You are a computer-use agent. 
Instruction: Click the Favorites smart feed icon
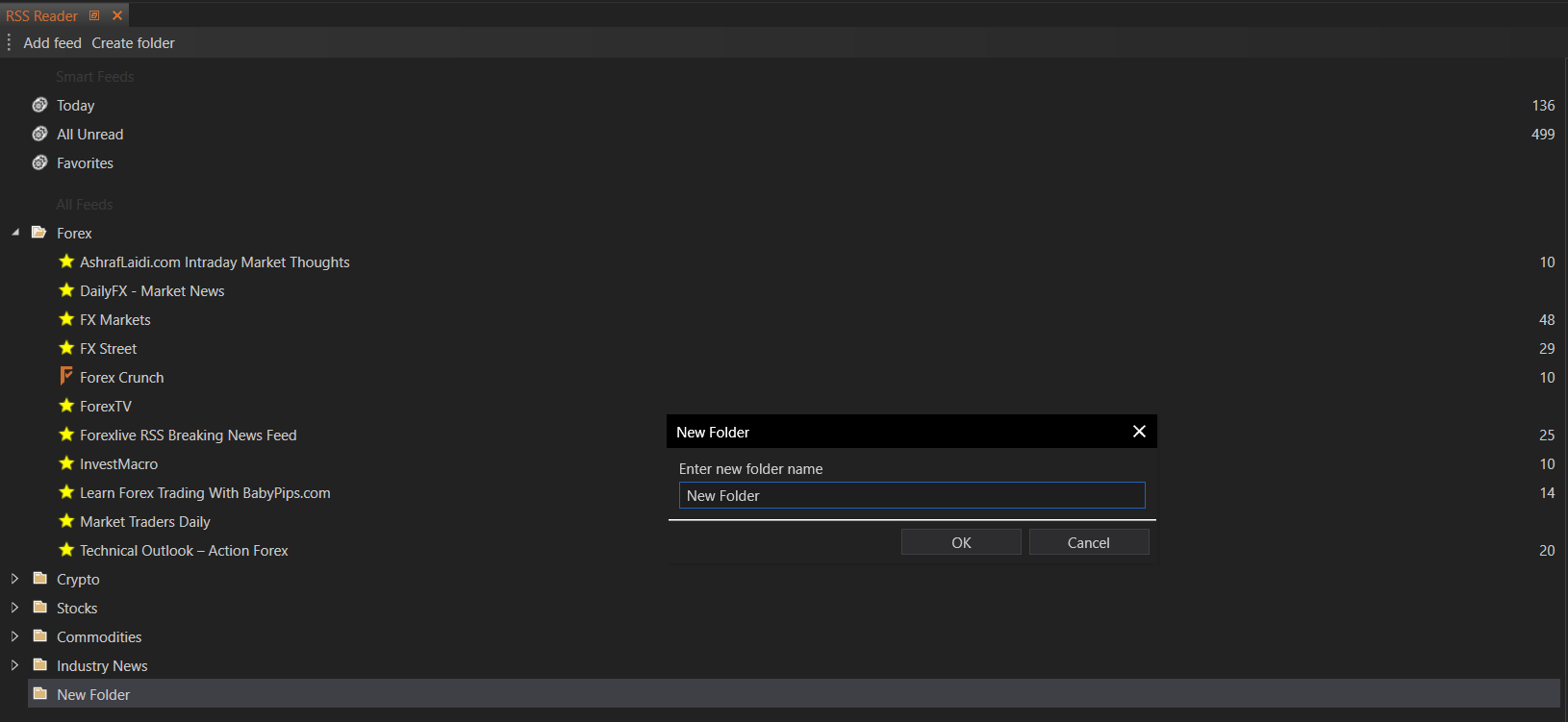coord(39,162)
